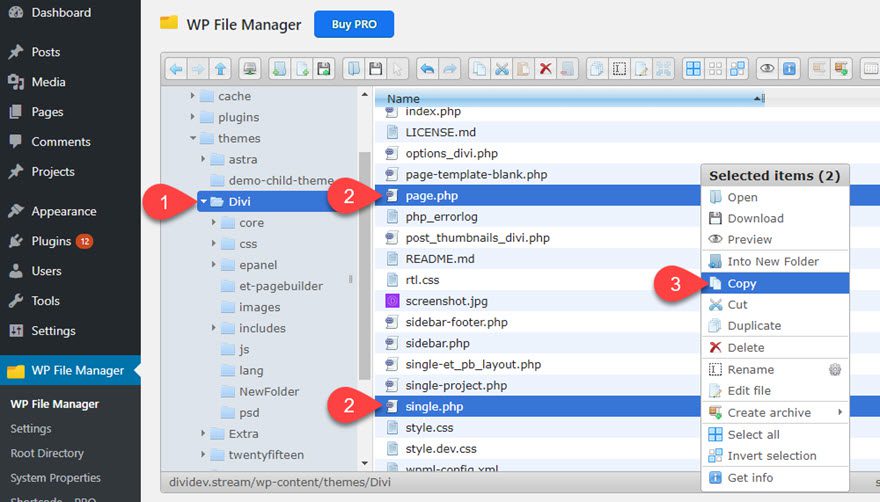Image resolution: width=880 pixels, height=502 pixels.
Task: Select the et-pagebuilder folder in tree
Action: click(x=281, y=286)
